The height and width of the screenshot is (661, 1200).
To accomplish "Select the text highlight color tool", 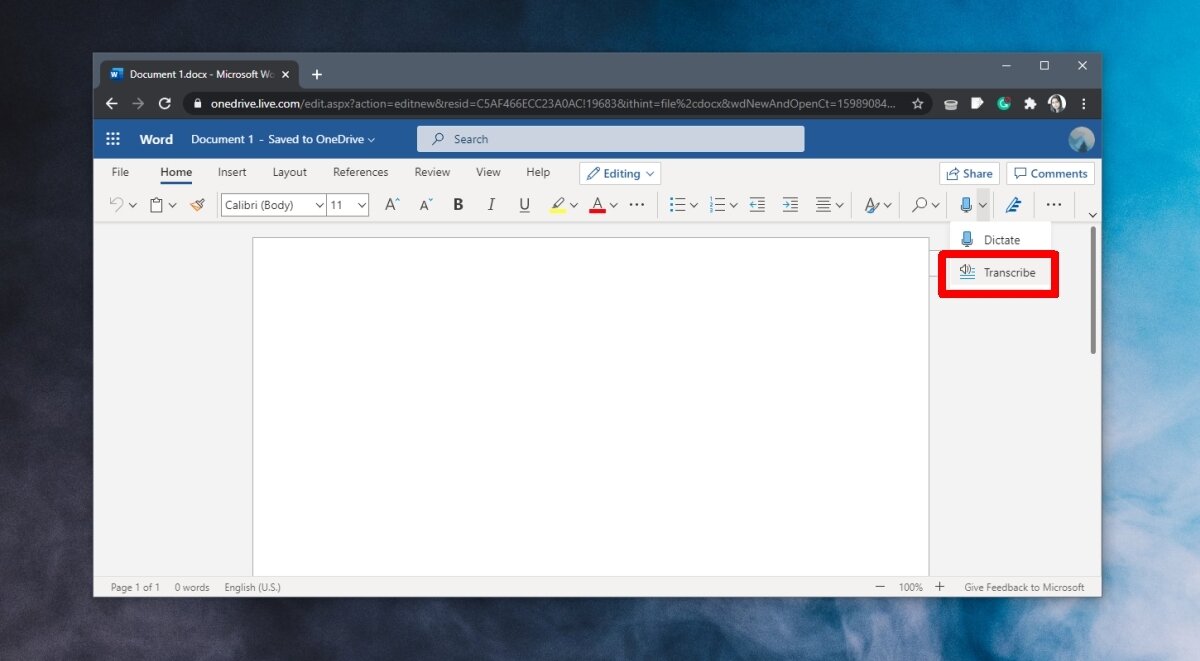I will tap(559, 204).
